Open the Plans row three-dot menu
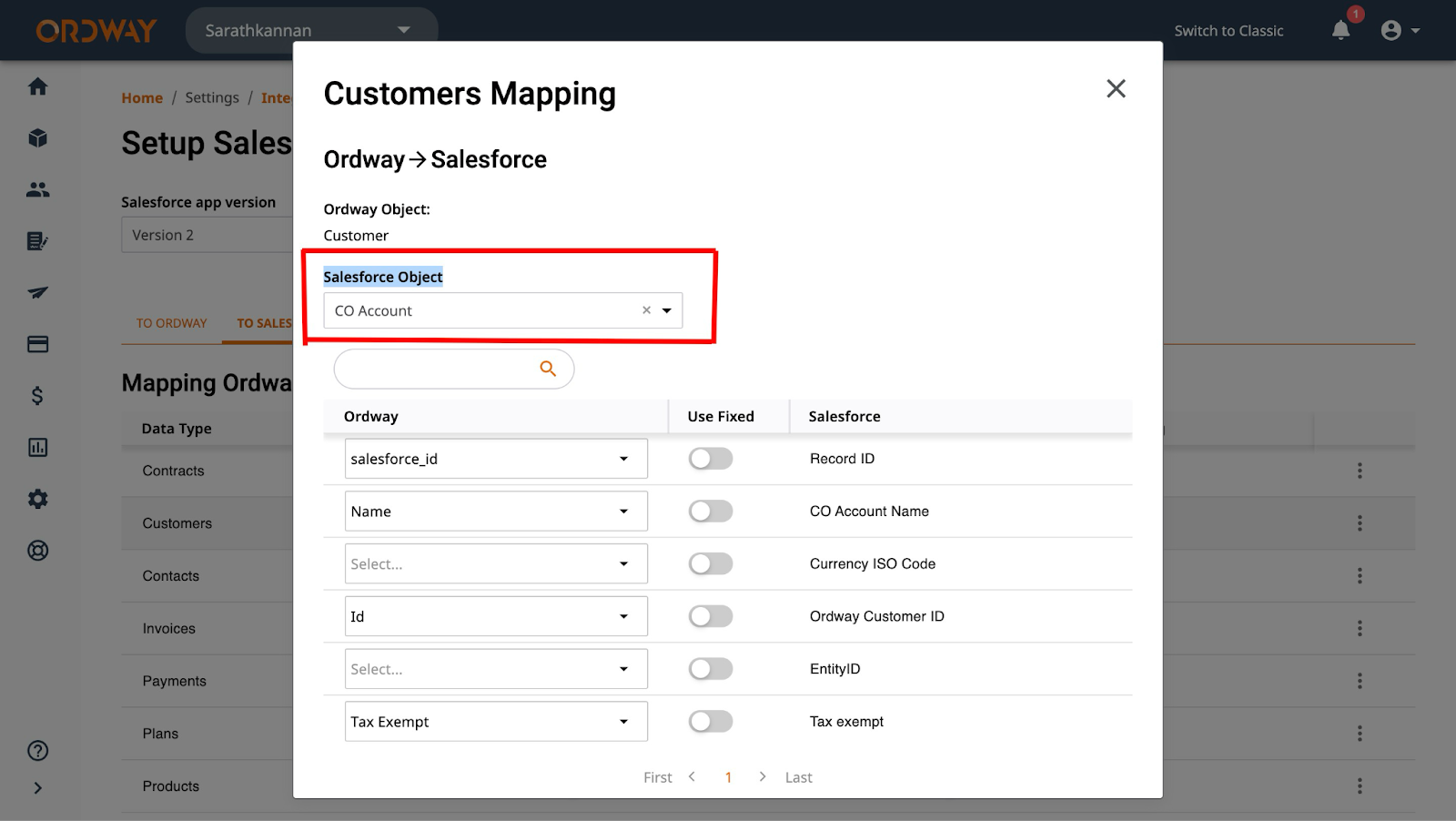 (x=1360, y=734)
